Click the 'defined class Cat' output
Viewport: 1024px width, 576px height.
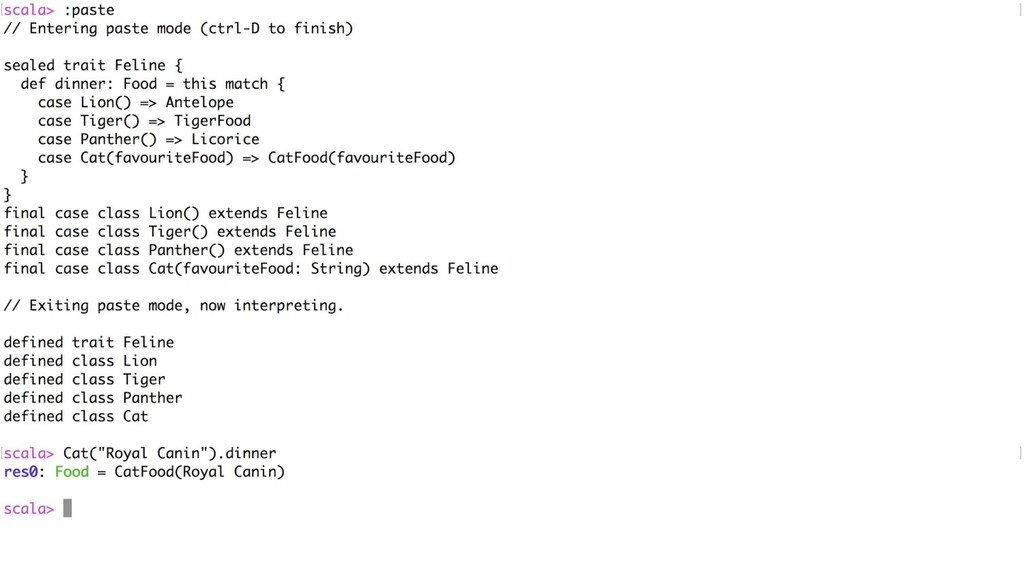click(76, 416)
